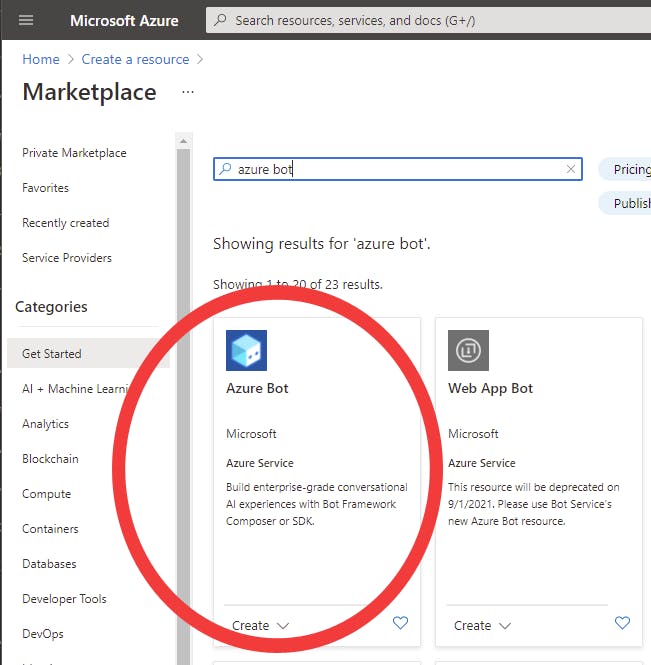Screen dimensions: 651x665
Task: Open the hamburger portal menu
Action: click(26, 20)
